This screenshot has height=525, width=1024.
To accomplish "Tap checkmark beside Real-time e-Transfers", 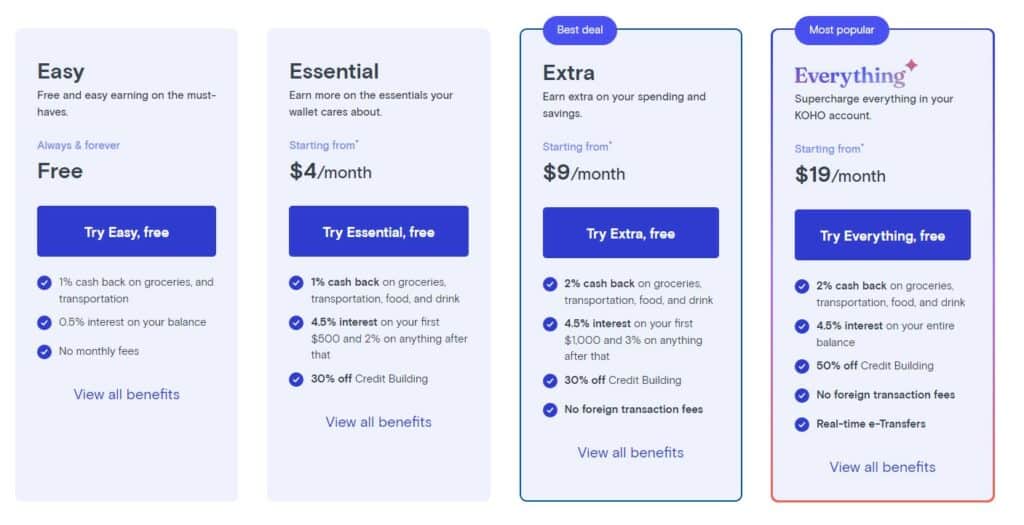I will 802,424.
